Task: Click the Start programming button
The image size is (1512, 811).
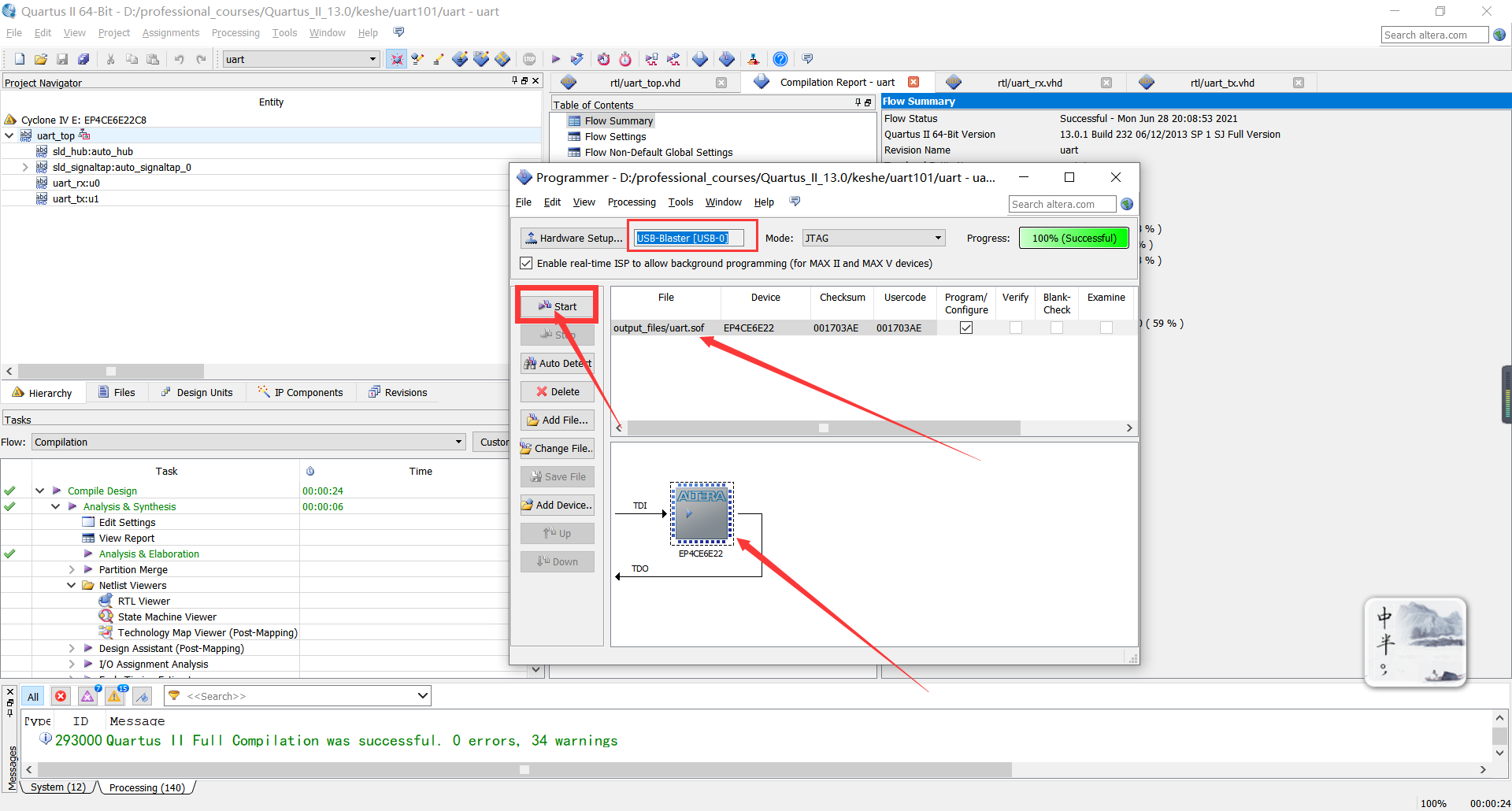Action: 558,306
